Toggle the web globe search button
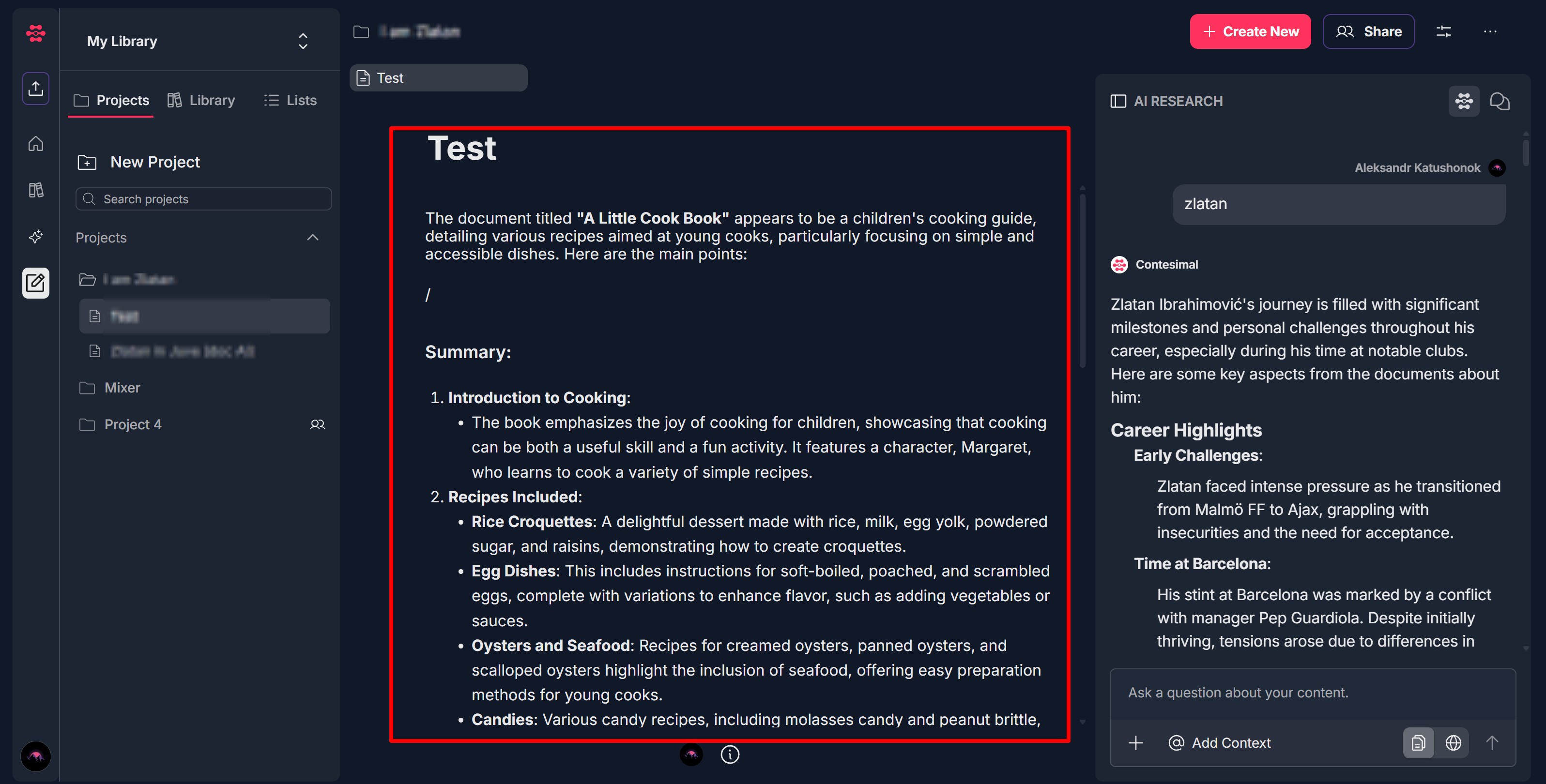Viewport: 1546px width, 784px height. pos(1453,742)
